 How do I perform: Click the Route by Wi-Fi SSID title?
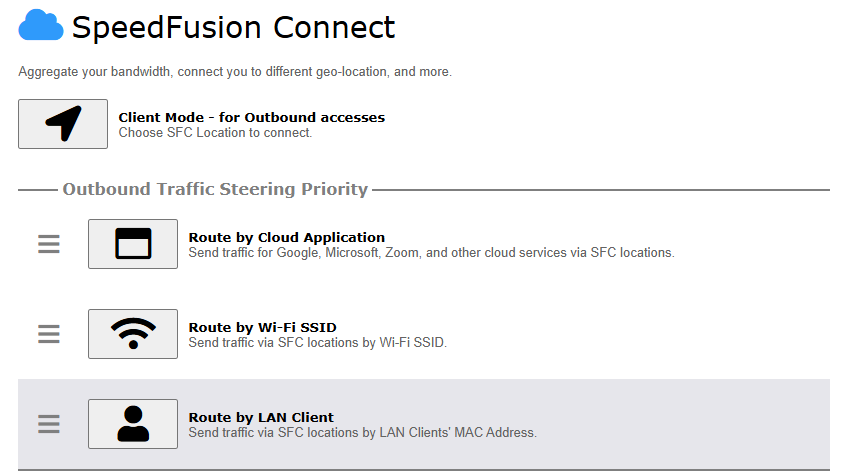[262, 327]
